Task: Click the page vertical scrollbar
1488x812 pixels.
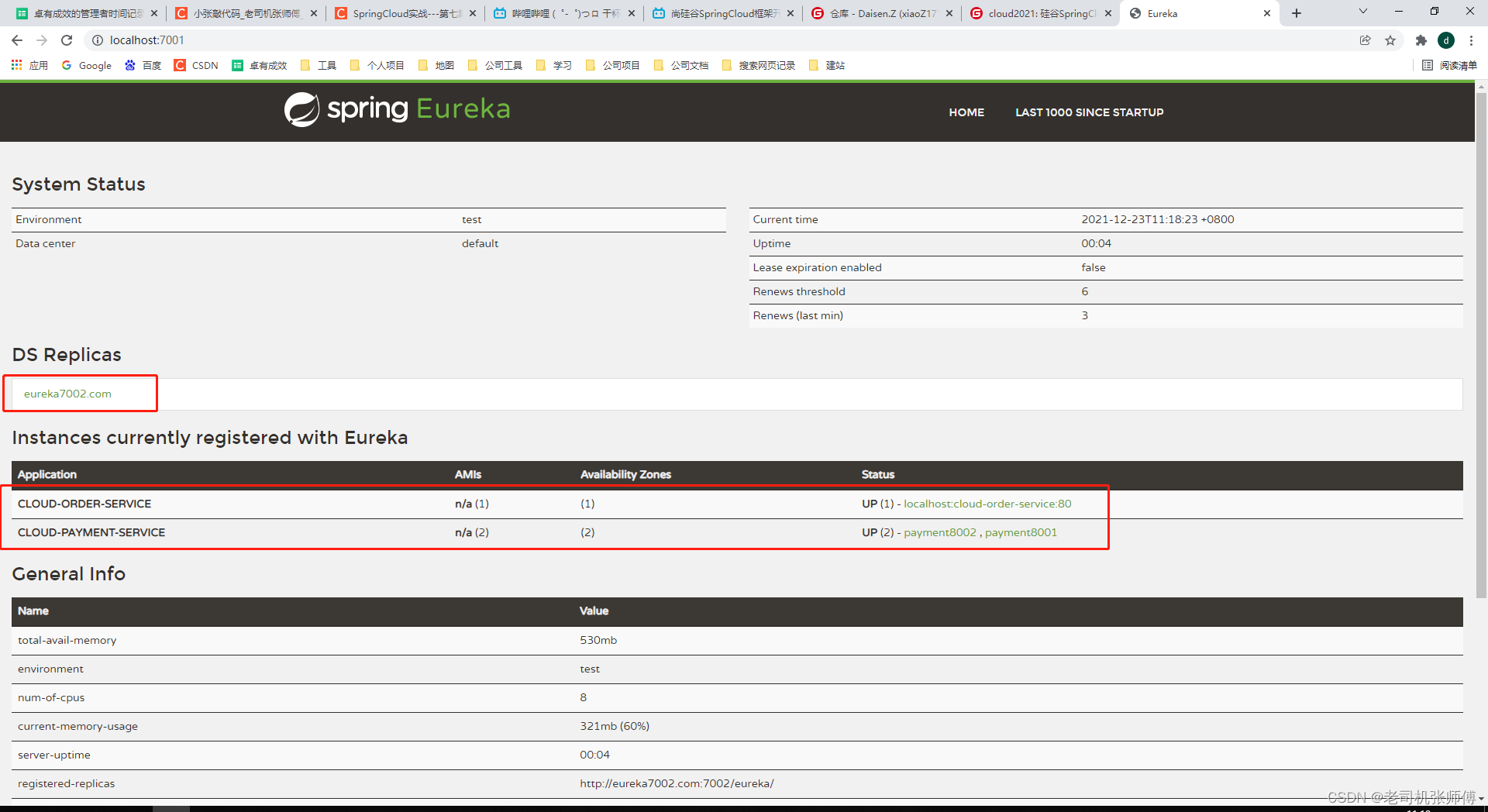Action: 1481,345
